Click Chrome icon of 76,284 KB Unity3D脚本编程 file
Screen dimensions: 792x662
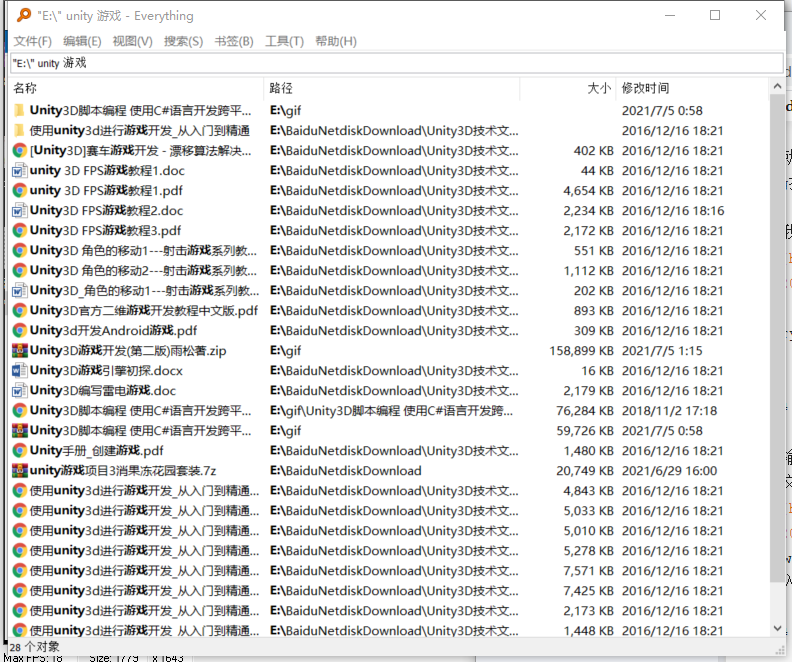pyautogui.click(x=19, y=411)
